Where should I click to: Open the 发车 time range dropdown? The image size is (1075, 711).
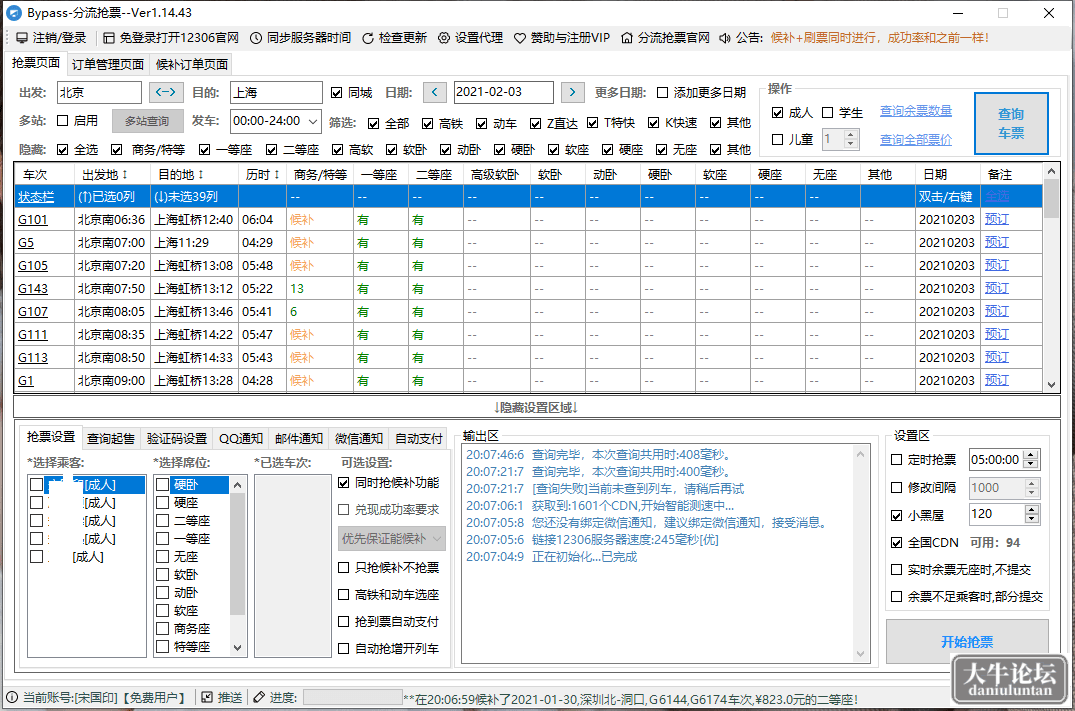point(313,121)
